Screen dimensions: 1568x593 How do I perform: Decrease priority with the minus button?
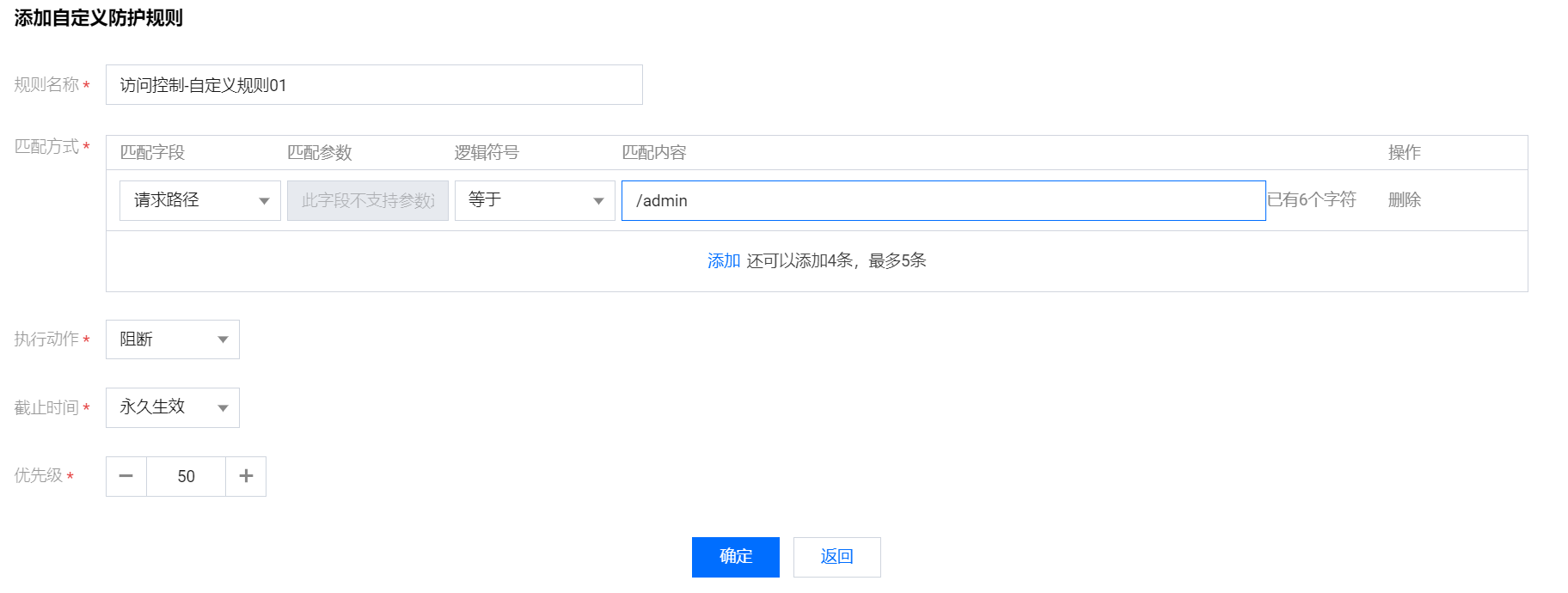[126, 476]
